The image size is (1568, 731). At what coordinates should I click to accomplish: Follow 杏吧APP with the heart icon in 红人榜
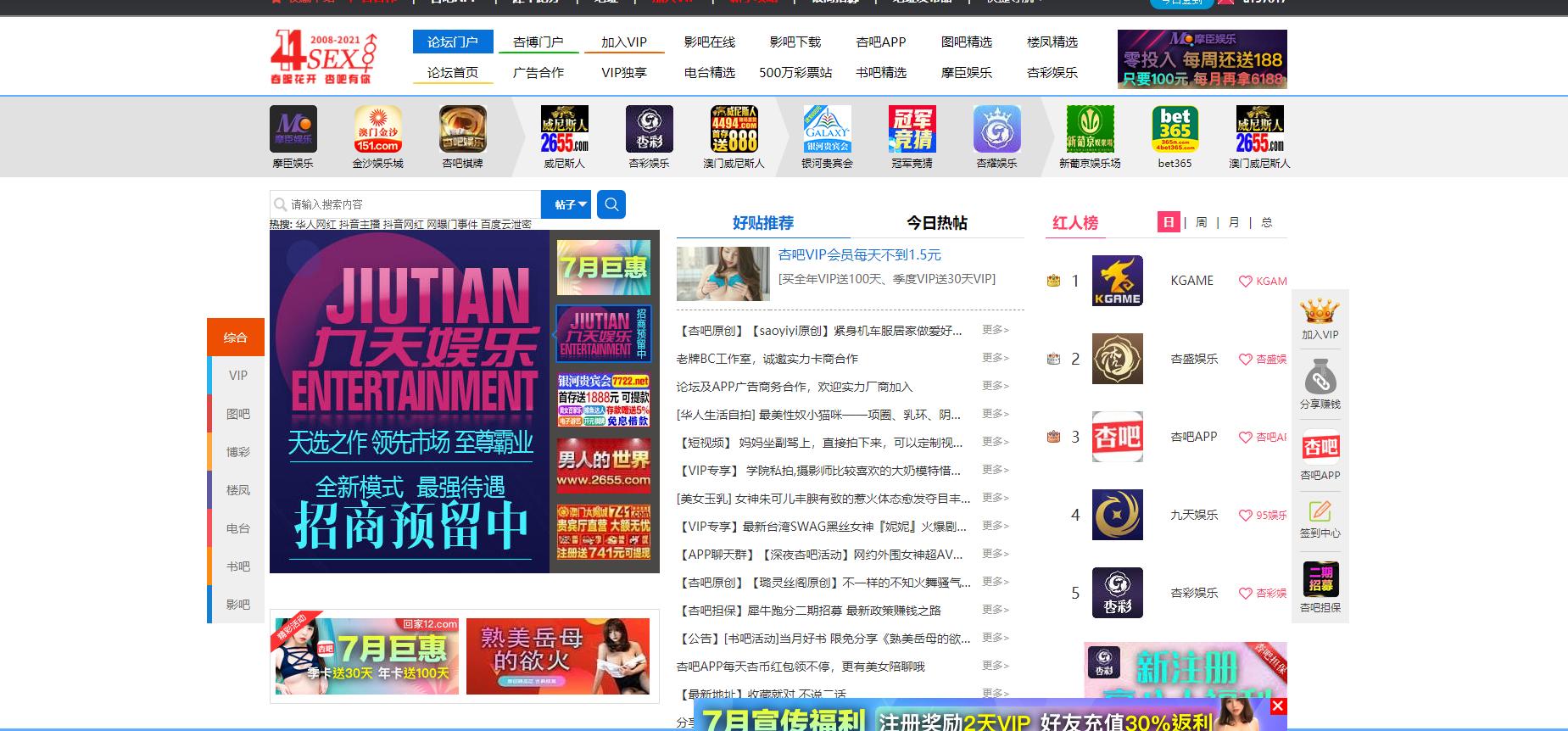point(1245,438)
